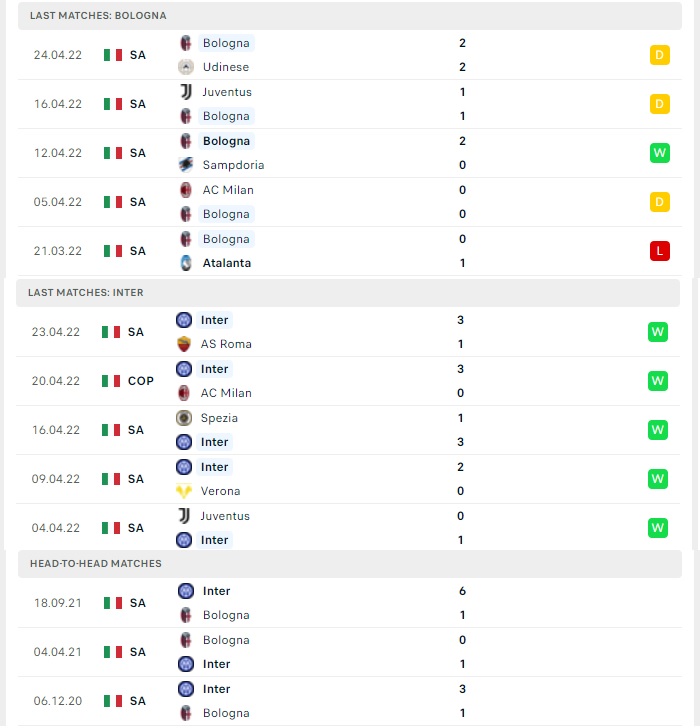Select the 04.04.21 Bologna vs Inter match
Image resolution: width=700 pixels, height=728 pixels.
[x=350, y=652]
